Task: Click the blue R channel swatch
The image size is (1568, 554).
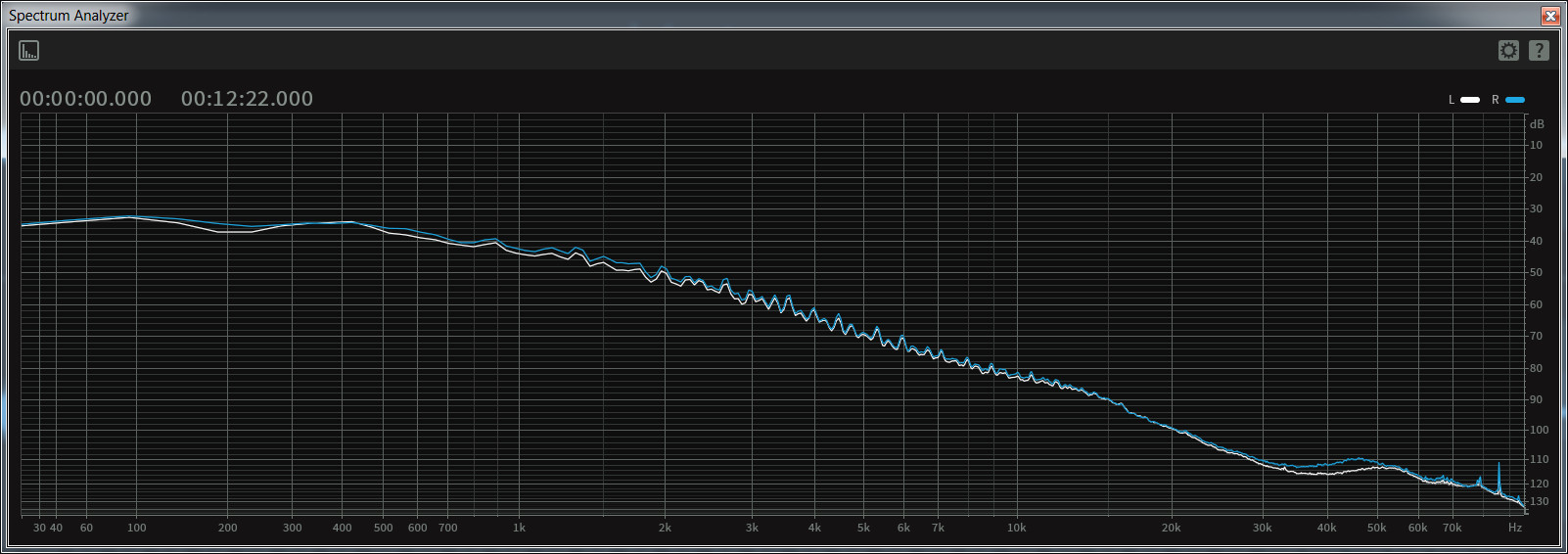Action: click(x=1515, y=100)
